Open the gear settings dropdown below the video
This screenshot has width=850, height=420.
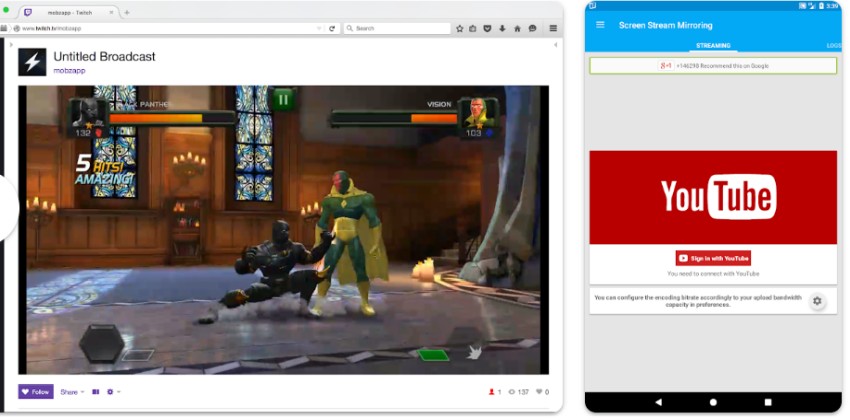point(113,392)
